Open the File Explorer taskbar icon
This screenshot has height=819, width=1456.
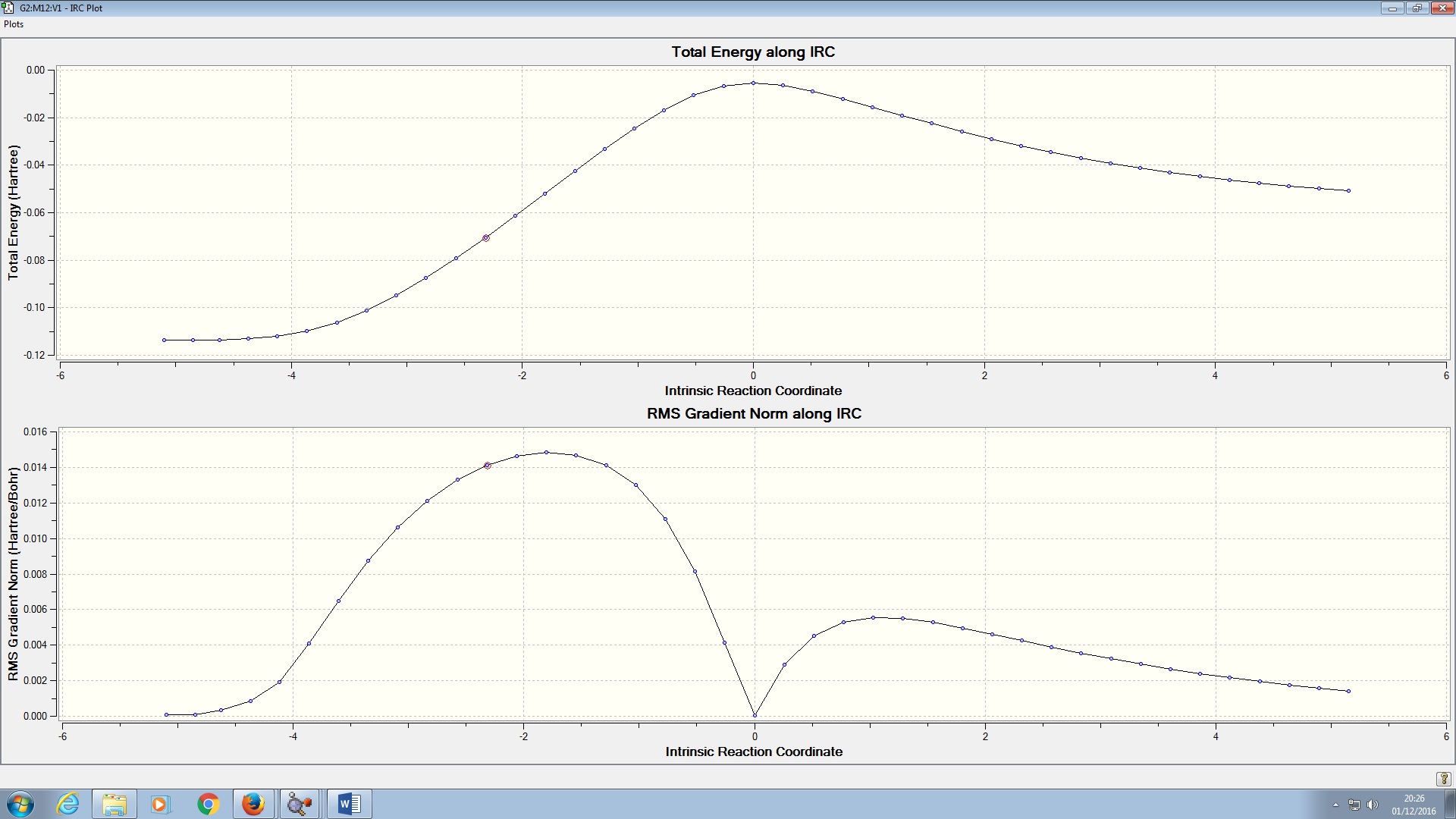pos(115,804)
